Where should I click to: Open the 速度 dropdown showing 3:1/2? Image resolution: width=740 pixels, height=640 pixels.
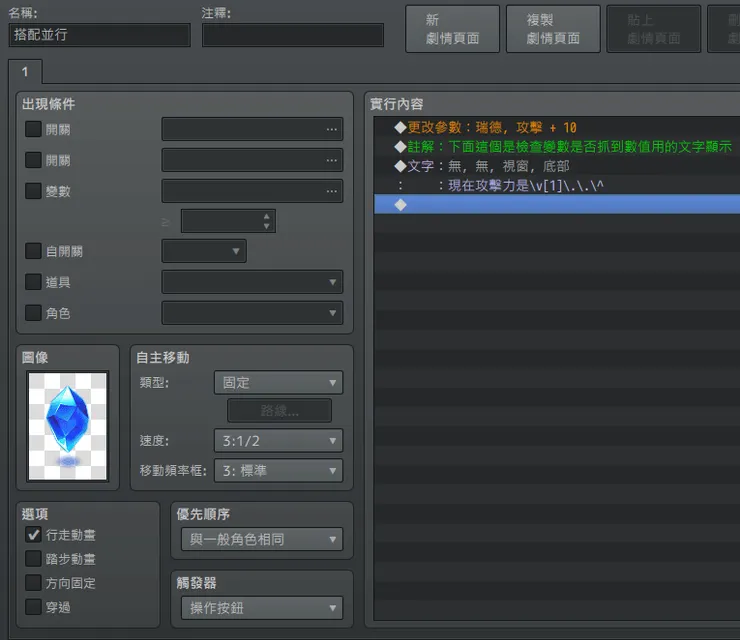pos(278,441)
